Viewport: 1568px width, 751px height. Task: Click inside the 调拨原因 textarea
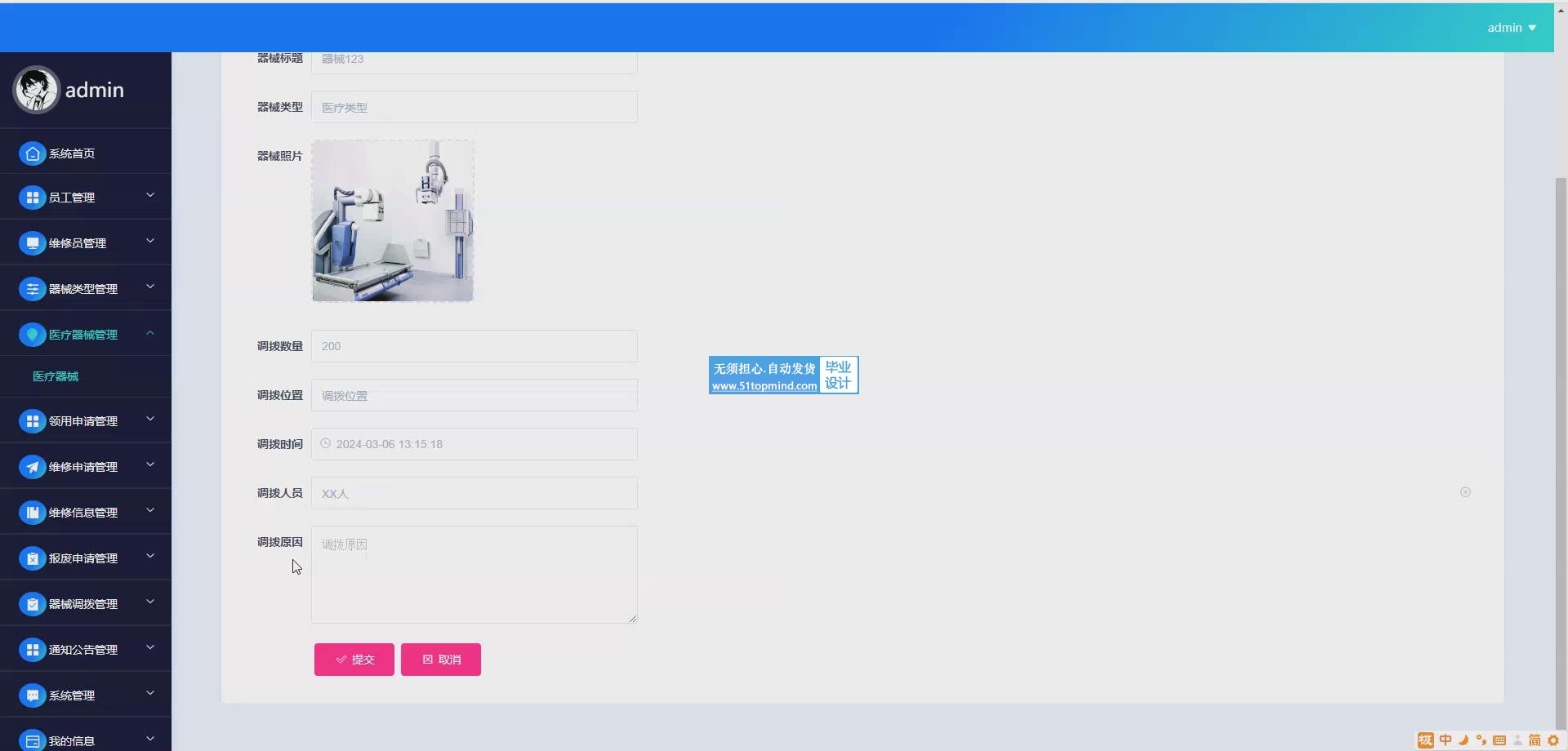[x=474, y=575]
